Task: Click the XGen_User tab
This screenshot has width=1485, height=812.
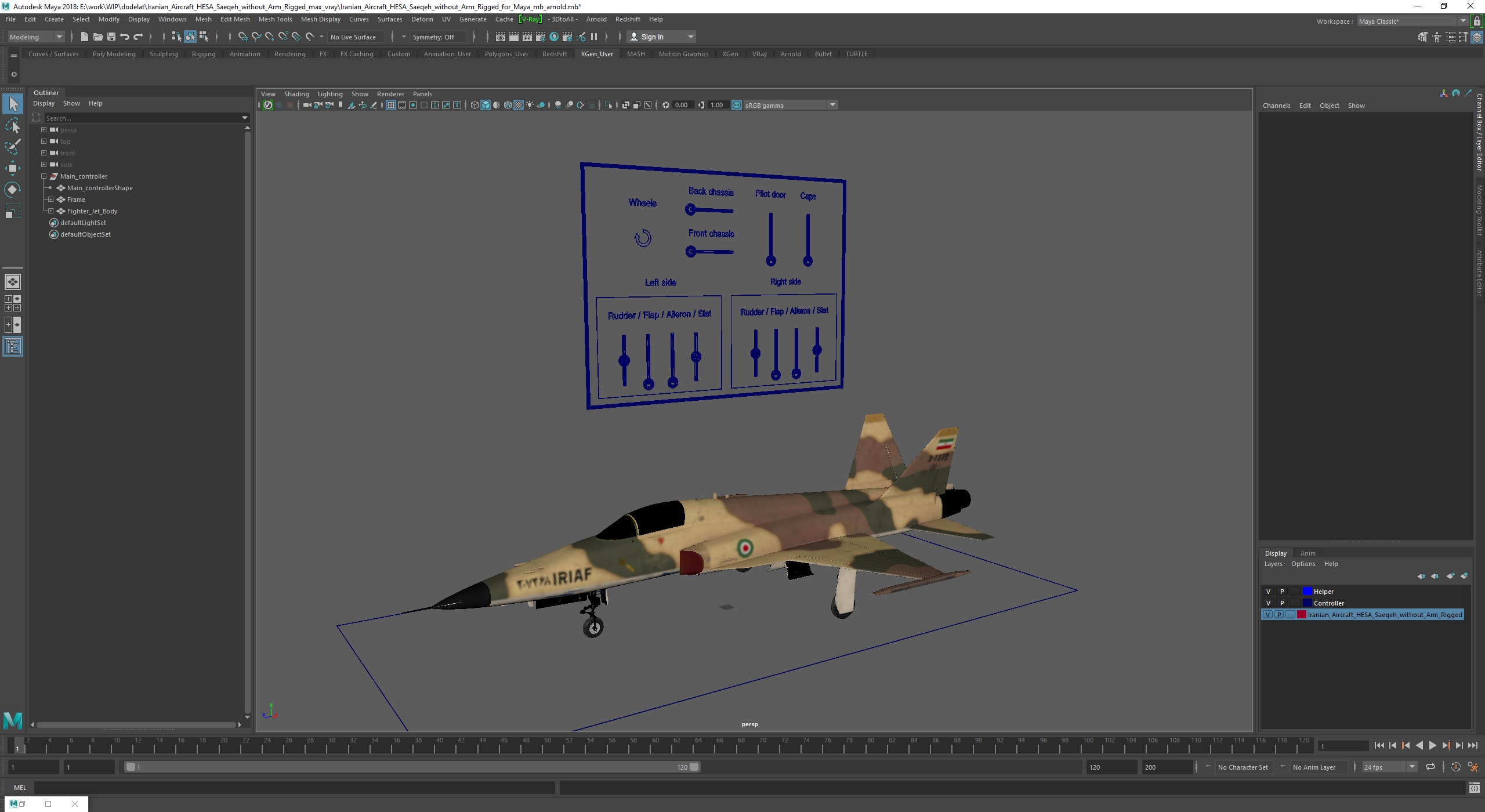Action: 597,53
